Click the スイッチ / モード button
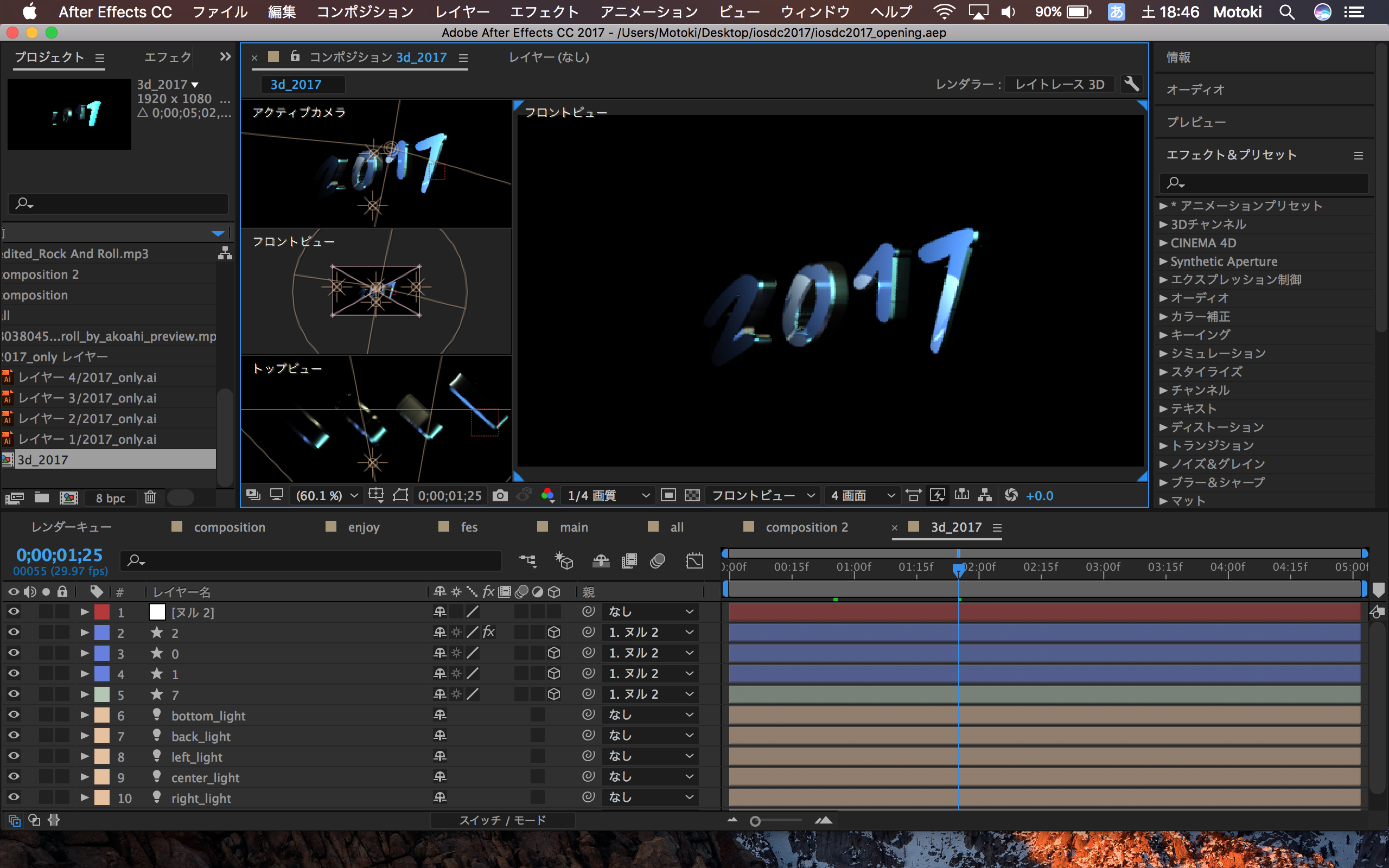 tap(502, 820)
